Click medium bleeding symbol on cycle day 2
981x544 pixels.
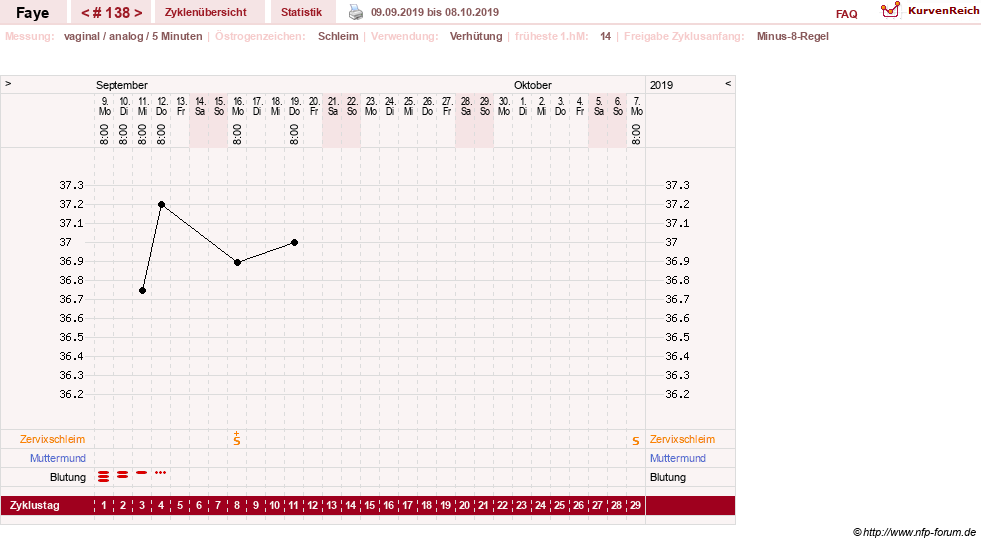coord(123,475)
